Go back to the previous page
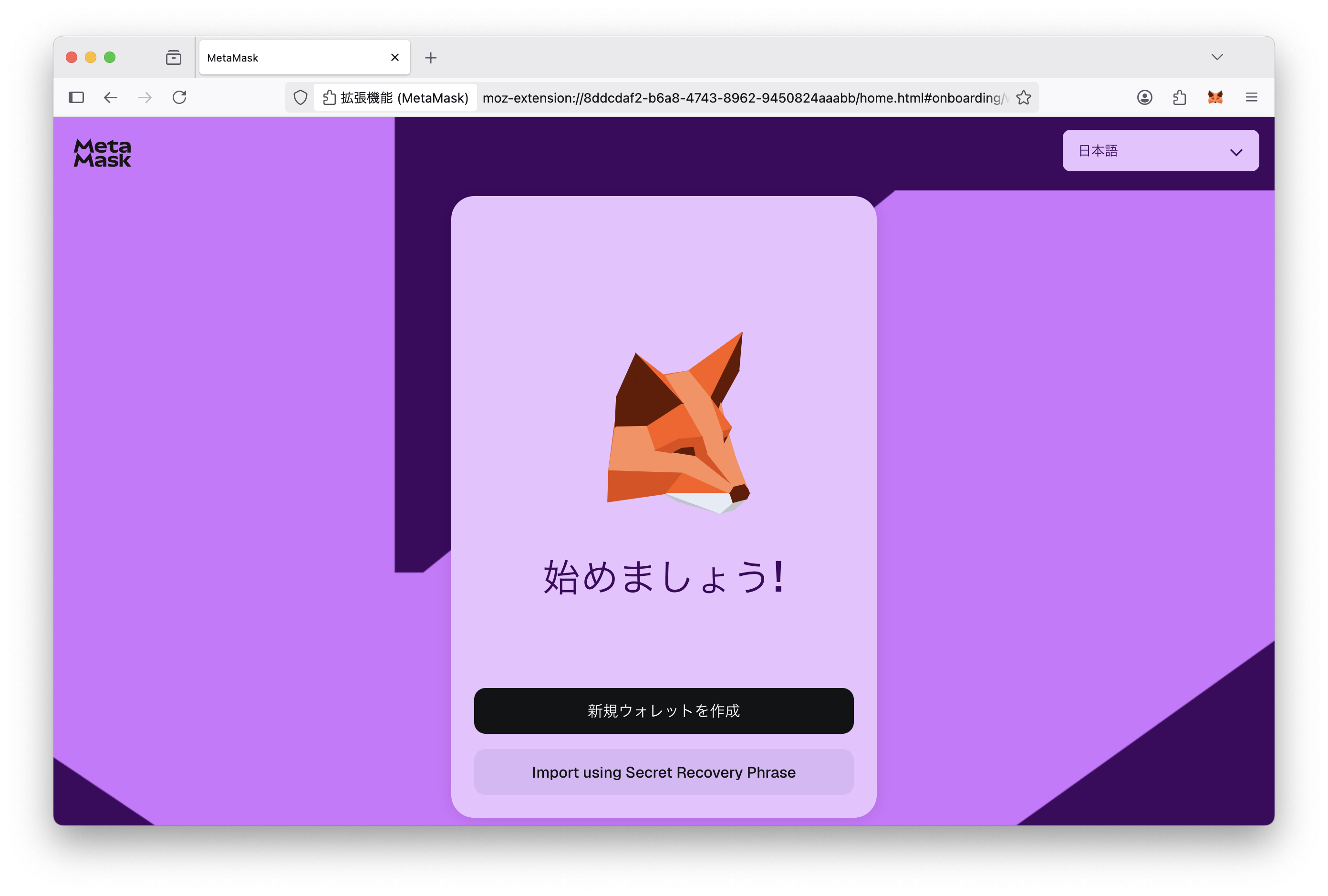The width and height of the screenshot is (1328, 896). point(111,98)
